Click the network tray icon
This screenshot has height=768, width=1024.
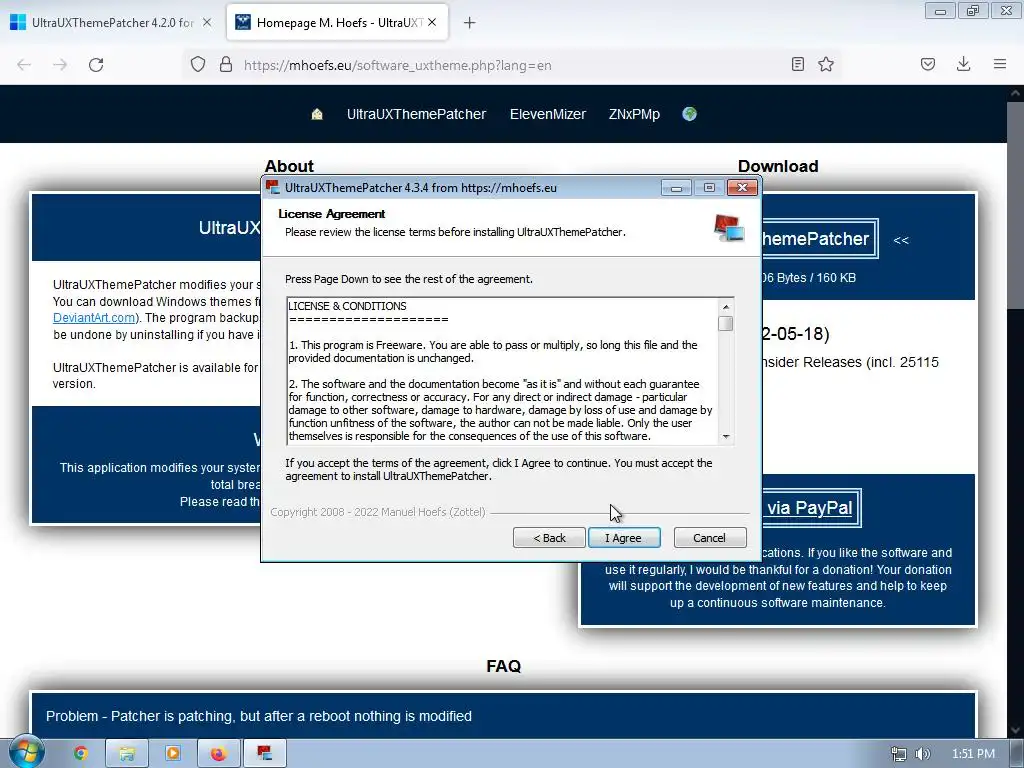pyautogui.click(x=899, y=754)
